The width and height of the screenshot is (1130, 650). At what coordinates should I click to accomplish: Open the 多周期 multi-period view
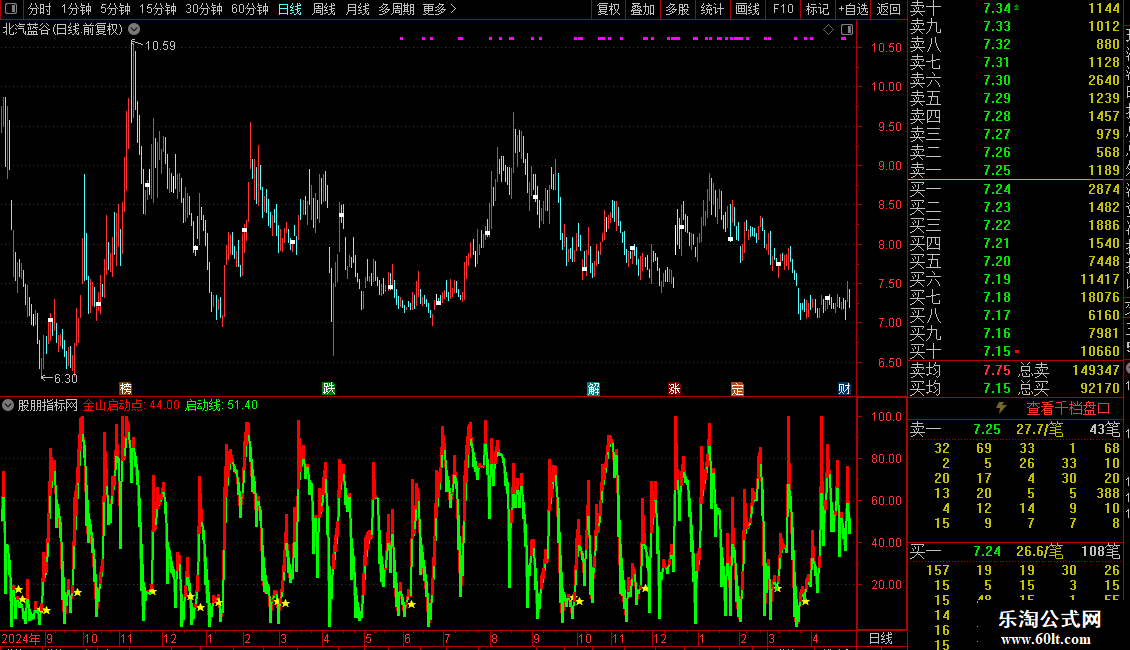396,9
